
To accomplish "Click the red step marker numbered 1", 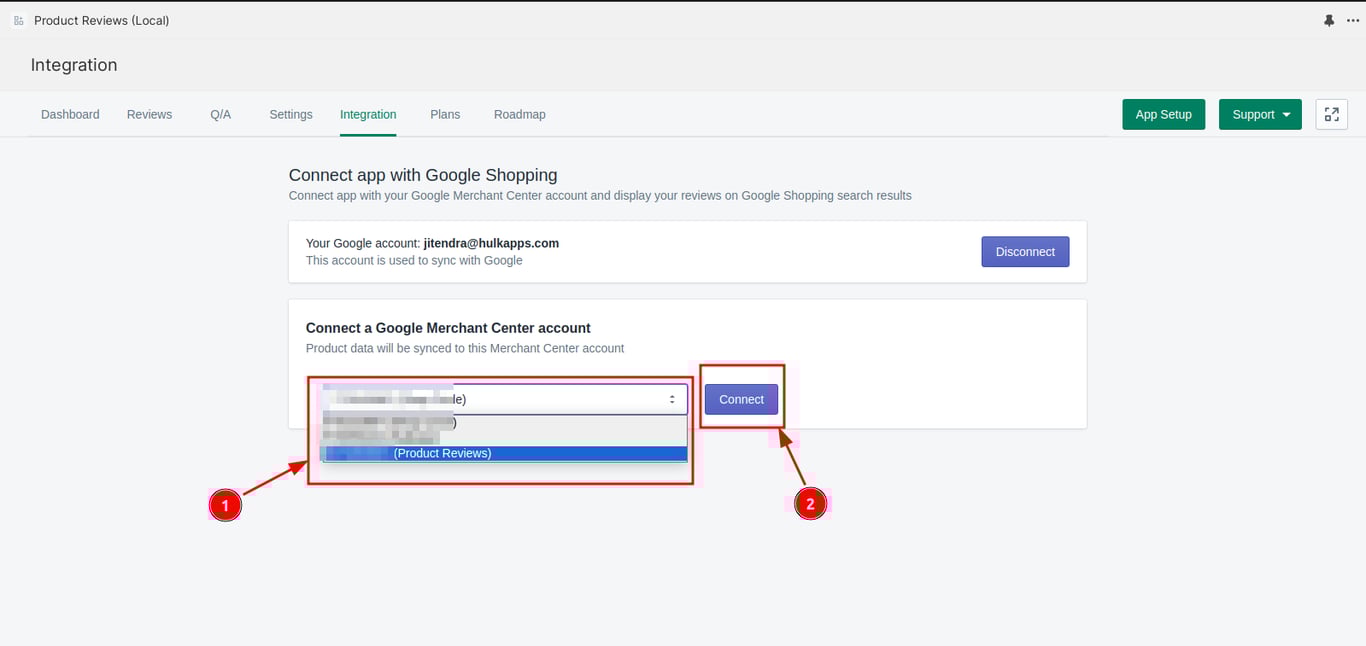I will pos(225,506).
